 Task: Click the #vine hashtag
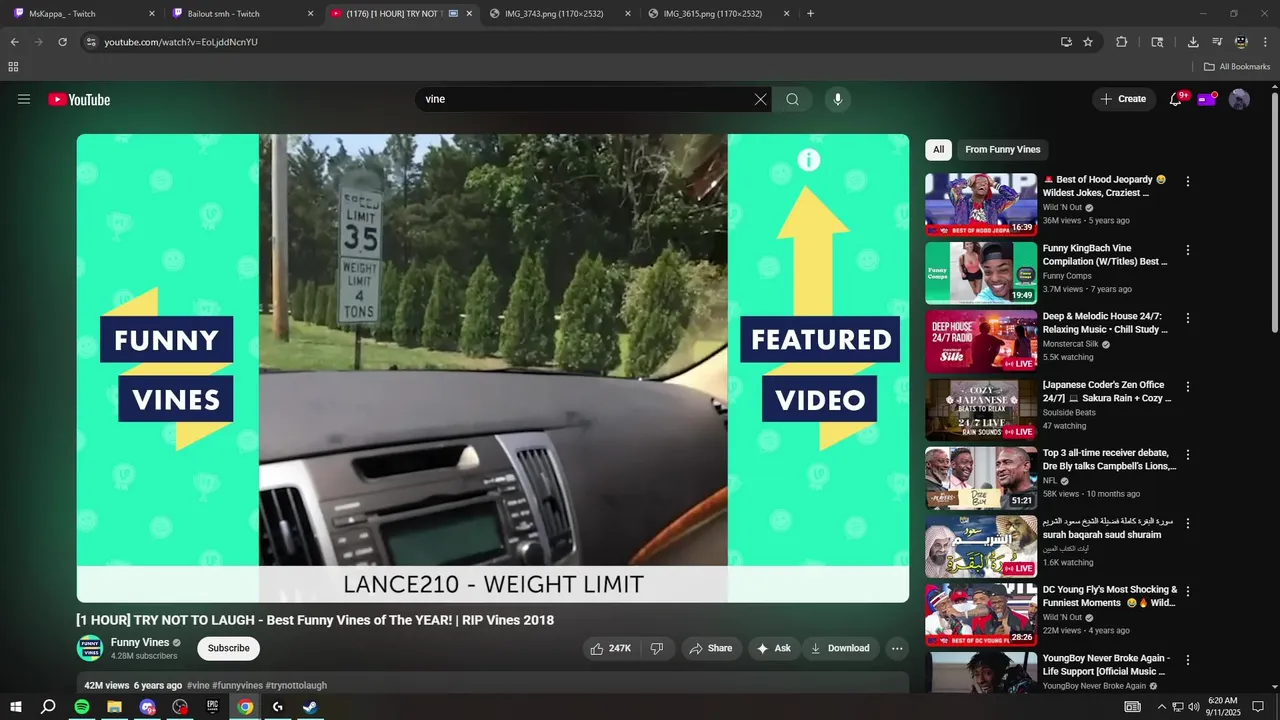(x=198, y=686)
